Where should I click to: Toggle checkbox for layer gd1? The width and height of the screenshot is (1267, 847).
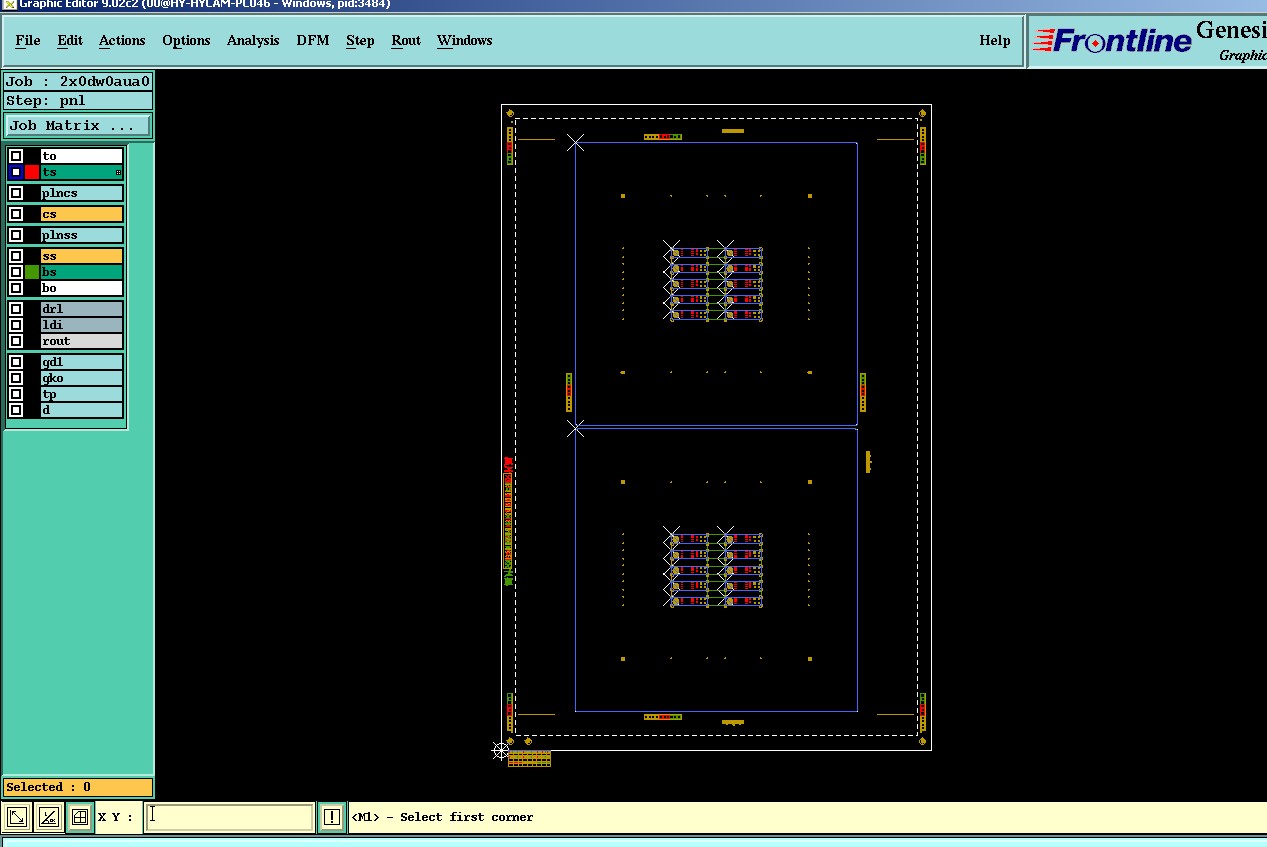coord(16,362)
